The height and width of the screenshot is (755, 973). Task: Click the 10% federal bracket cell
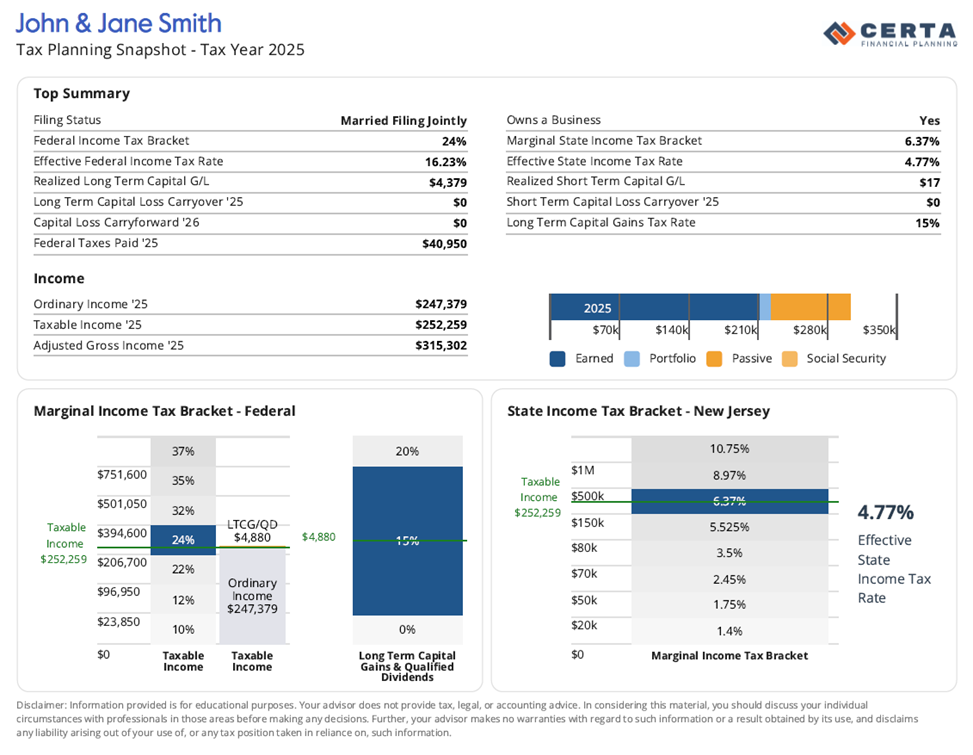tap(183, 629)
